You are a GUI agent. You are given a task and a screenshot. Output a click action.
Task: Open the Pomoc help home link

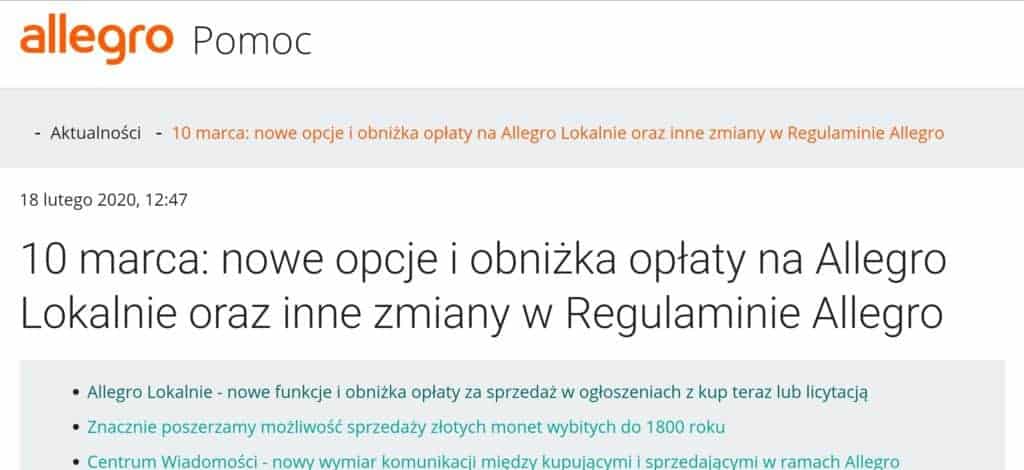252,42
